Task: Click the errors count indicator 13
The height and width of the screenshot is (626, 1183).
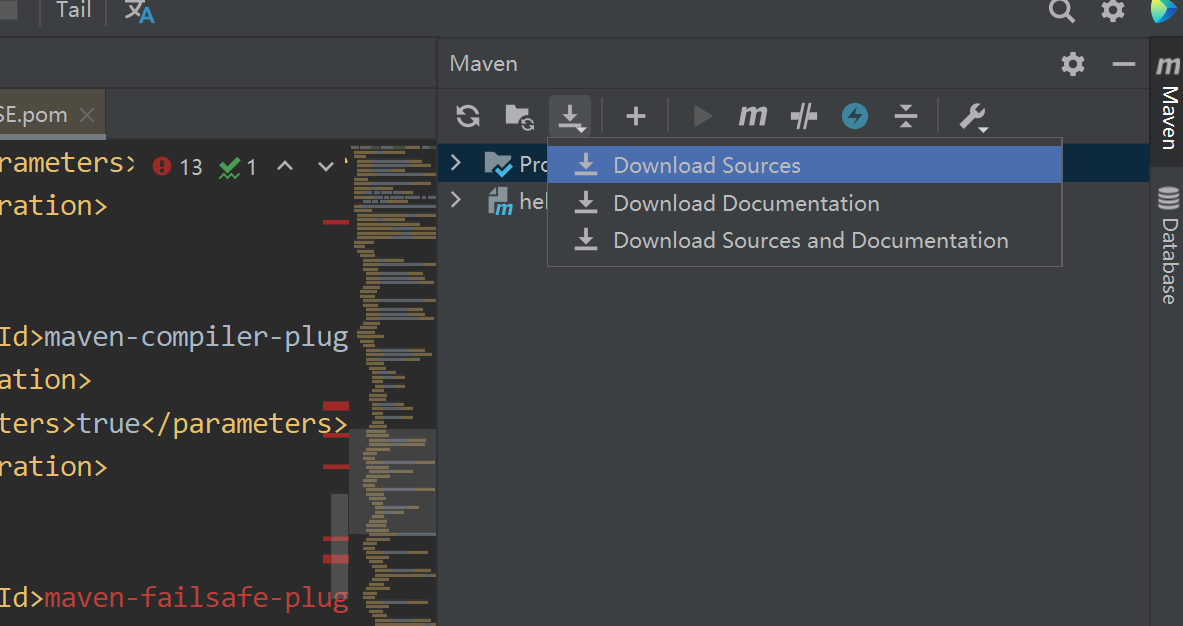Action: (x=177, y=167)
